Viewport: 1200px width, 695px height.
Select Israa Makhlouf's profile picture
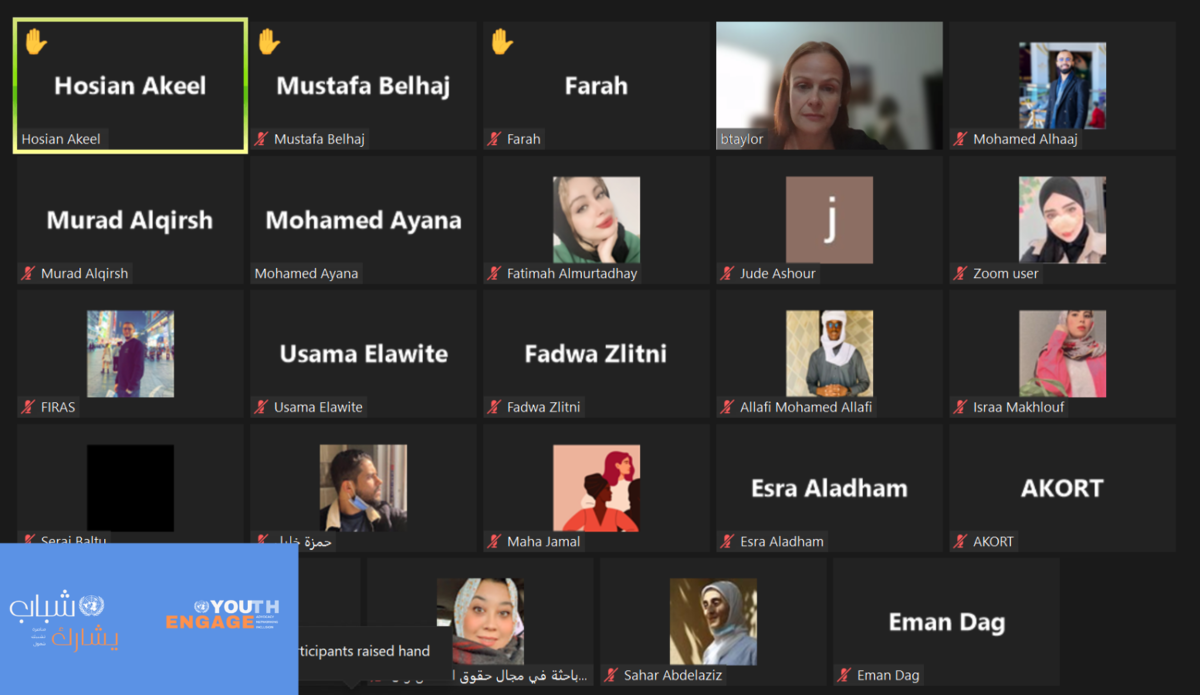pos(1062,353)
